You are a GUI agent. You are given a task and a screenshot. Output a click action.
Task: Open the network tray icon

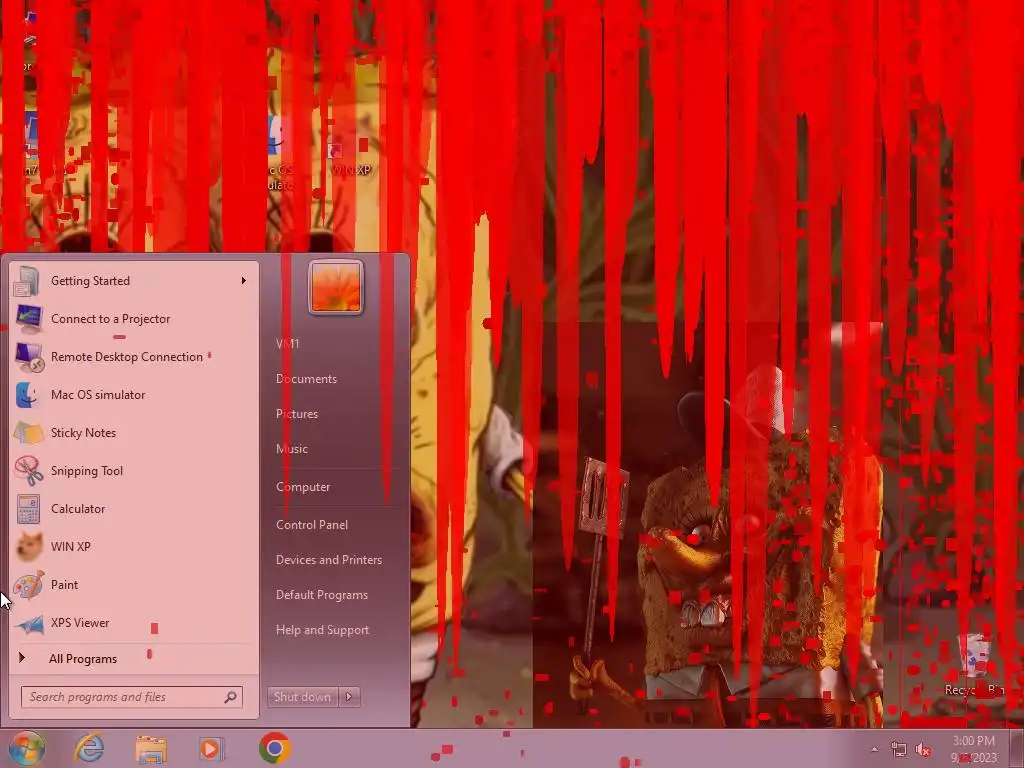899,750
